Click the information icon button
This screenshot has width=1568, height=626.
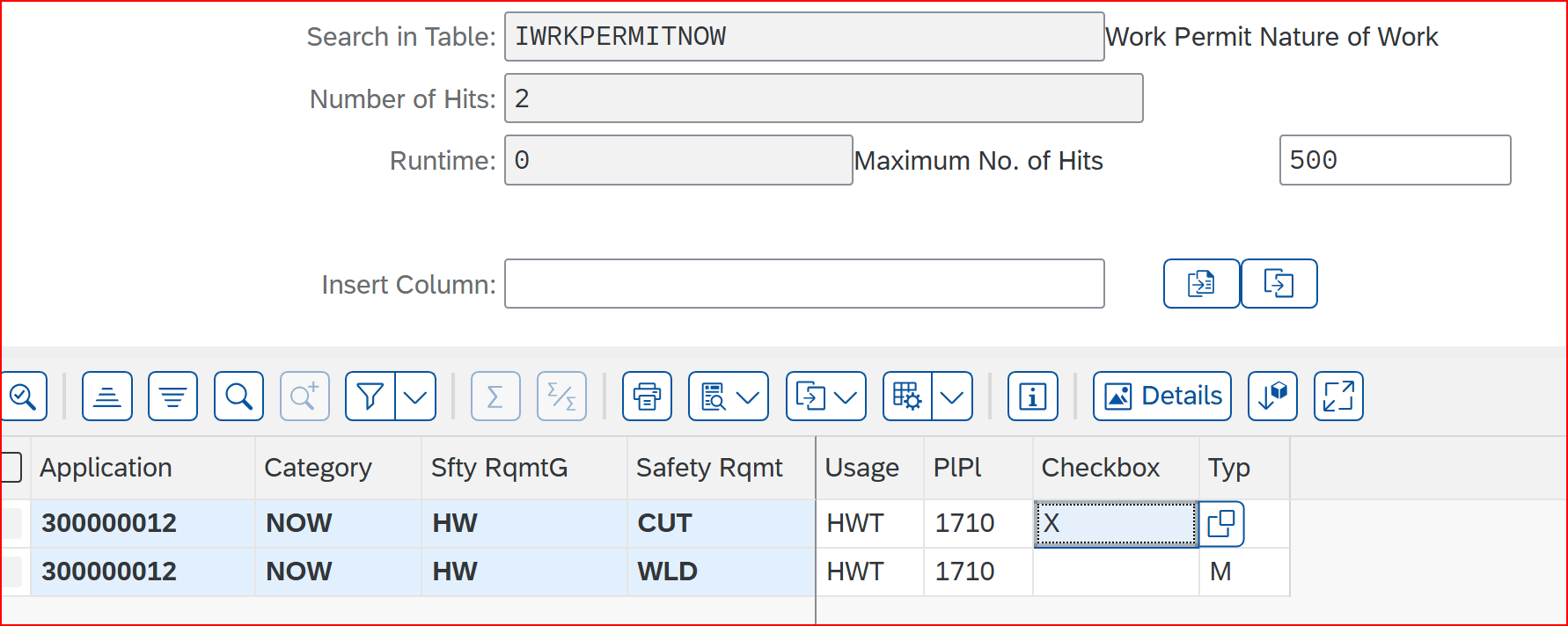tap(1032, 397)
